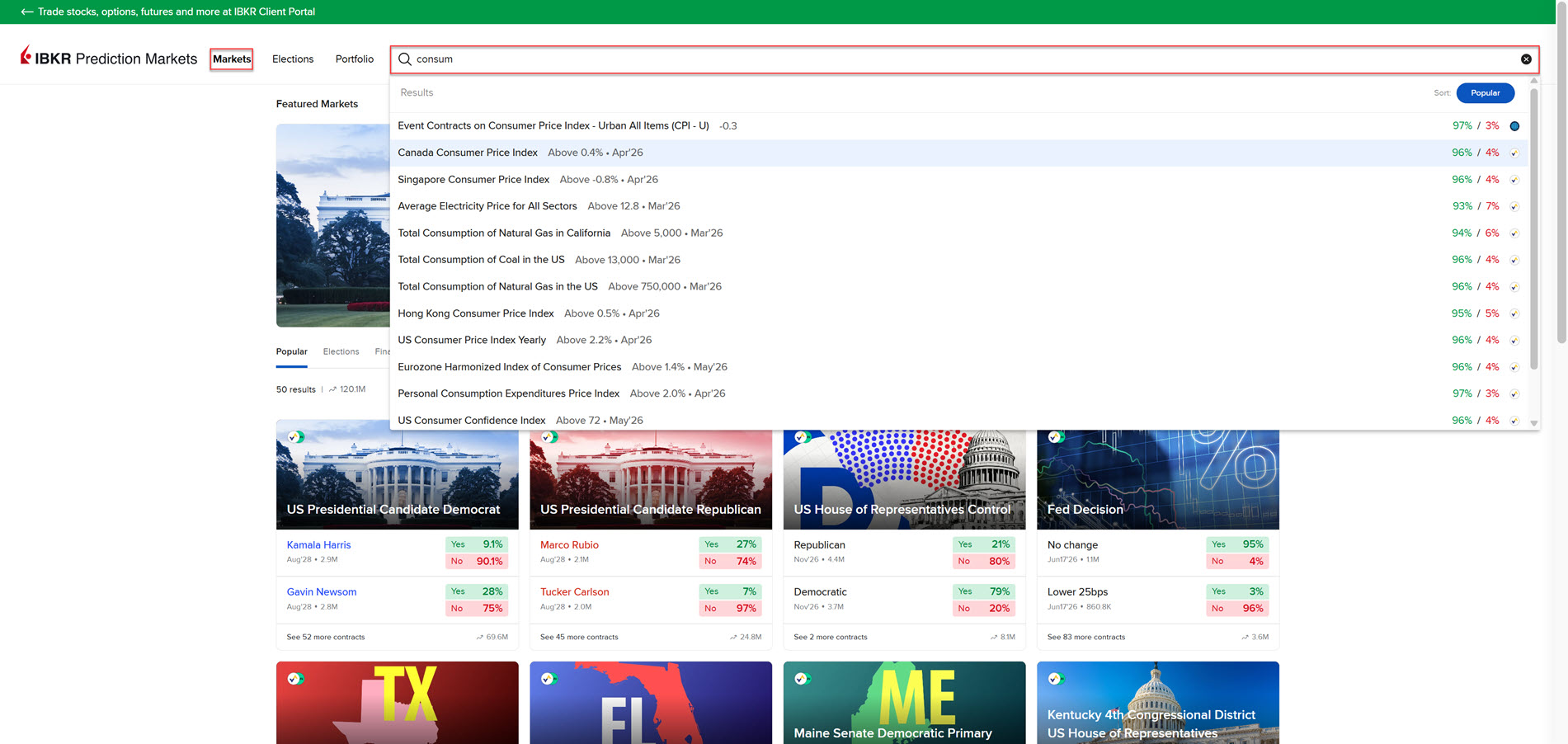The image size is (1568, 744).
Task: Open Eurozone Harmonized Index of Consumer Prices result
Action: (958, 367)
